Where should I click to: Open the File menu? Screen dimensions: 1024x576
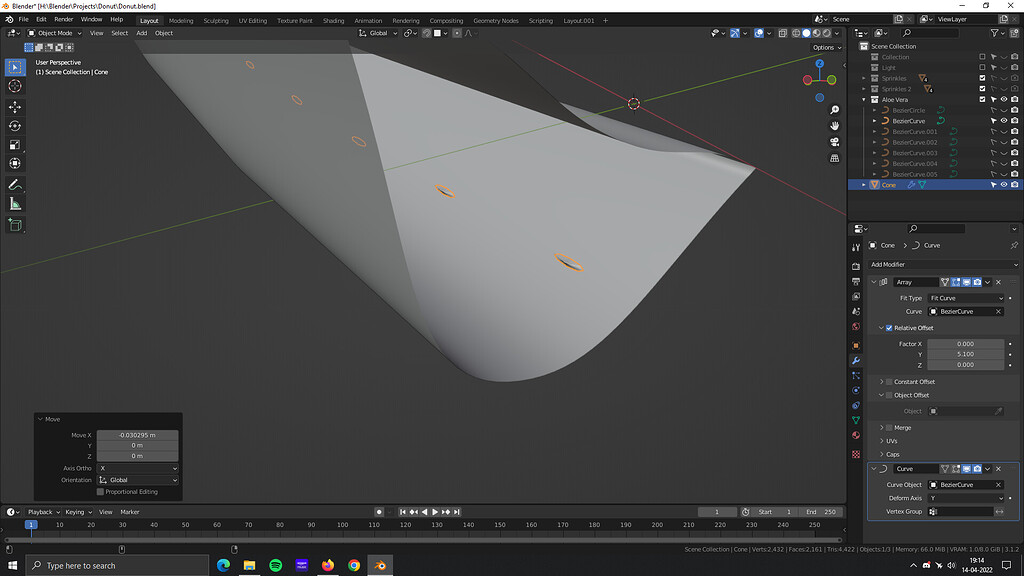[x=24, y=20]
